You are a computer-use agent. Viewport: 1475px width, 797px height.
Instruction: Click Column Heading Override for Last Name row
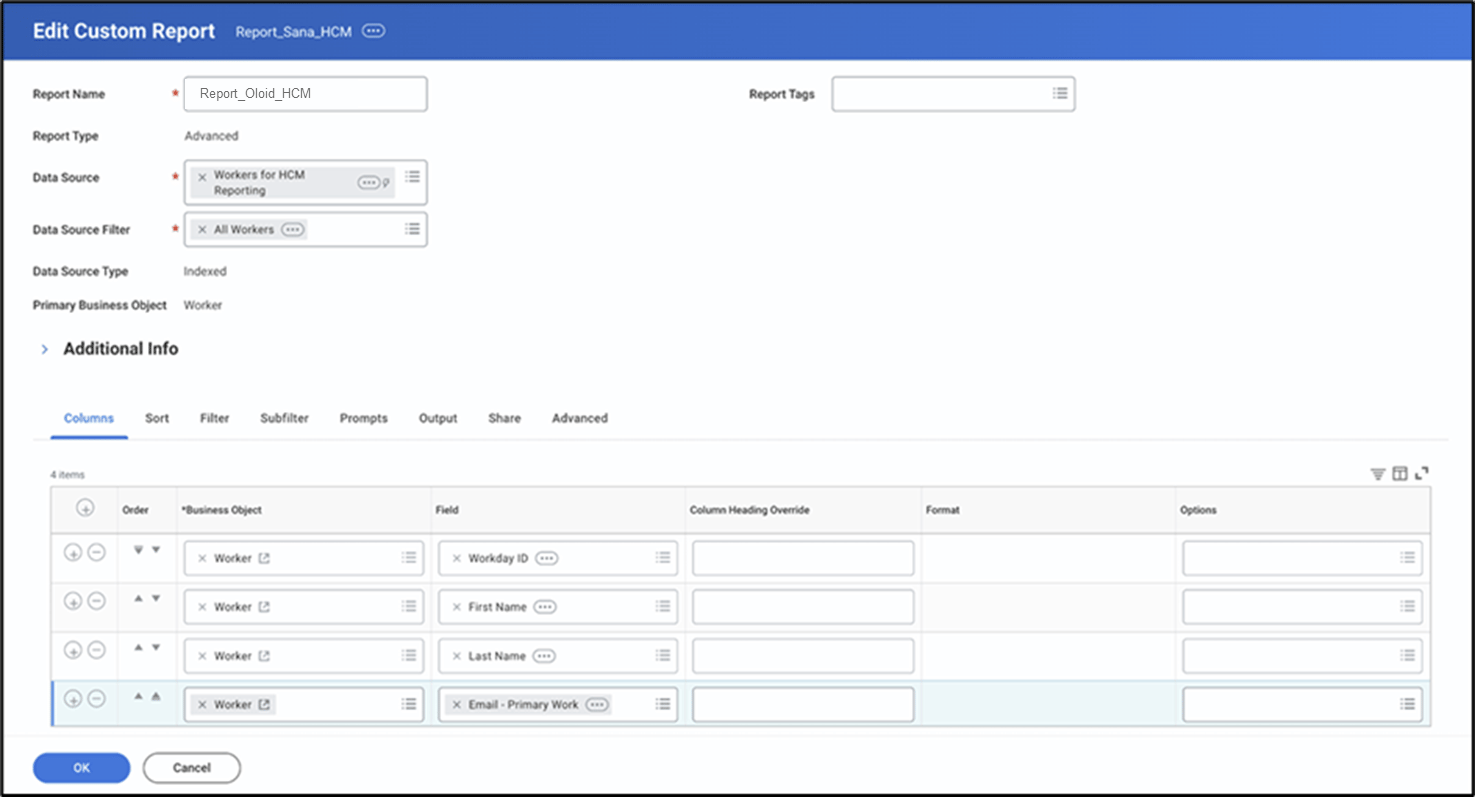pos(803,656)
